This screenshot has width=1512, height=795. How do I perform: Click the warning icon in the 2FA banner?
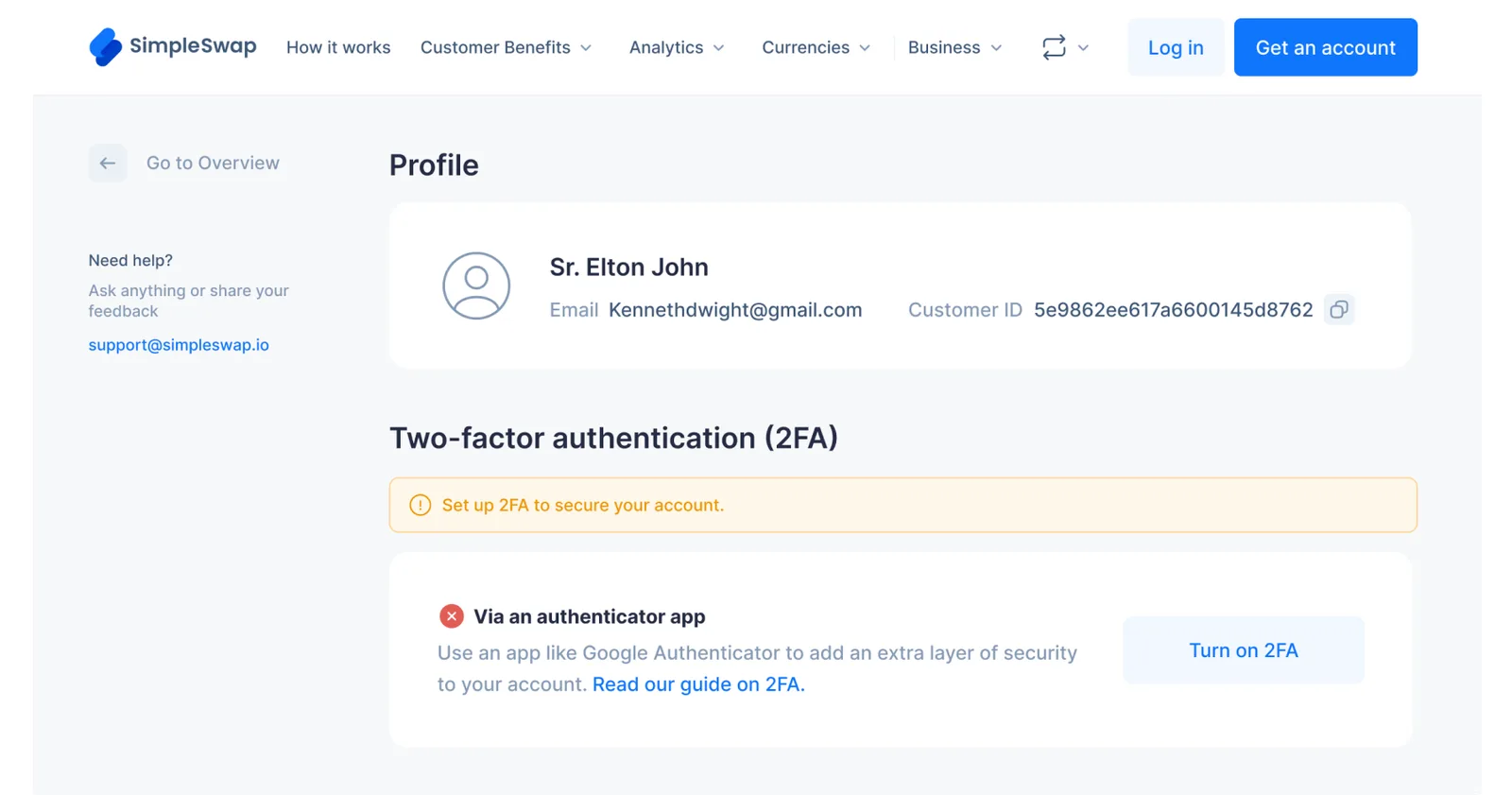click(421, 505)
